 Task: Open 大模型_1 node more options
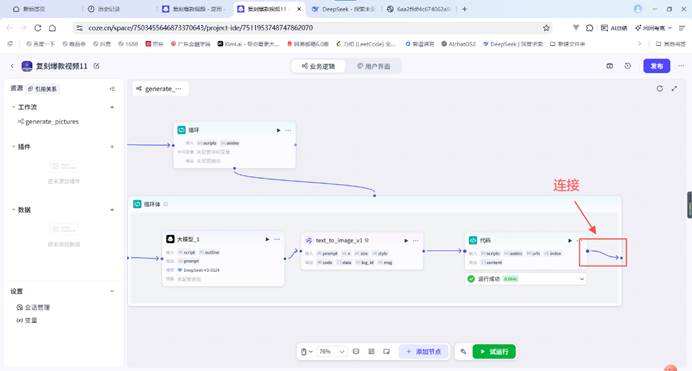point(277,239)
